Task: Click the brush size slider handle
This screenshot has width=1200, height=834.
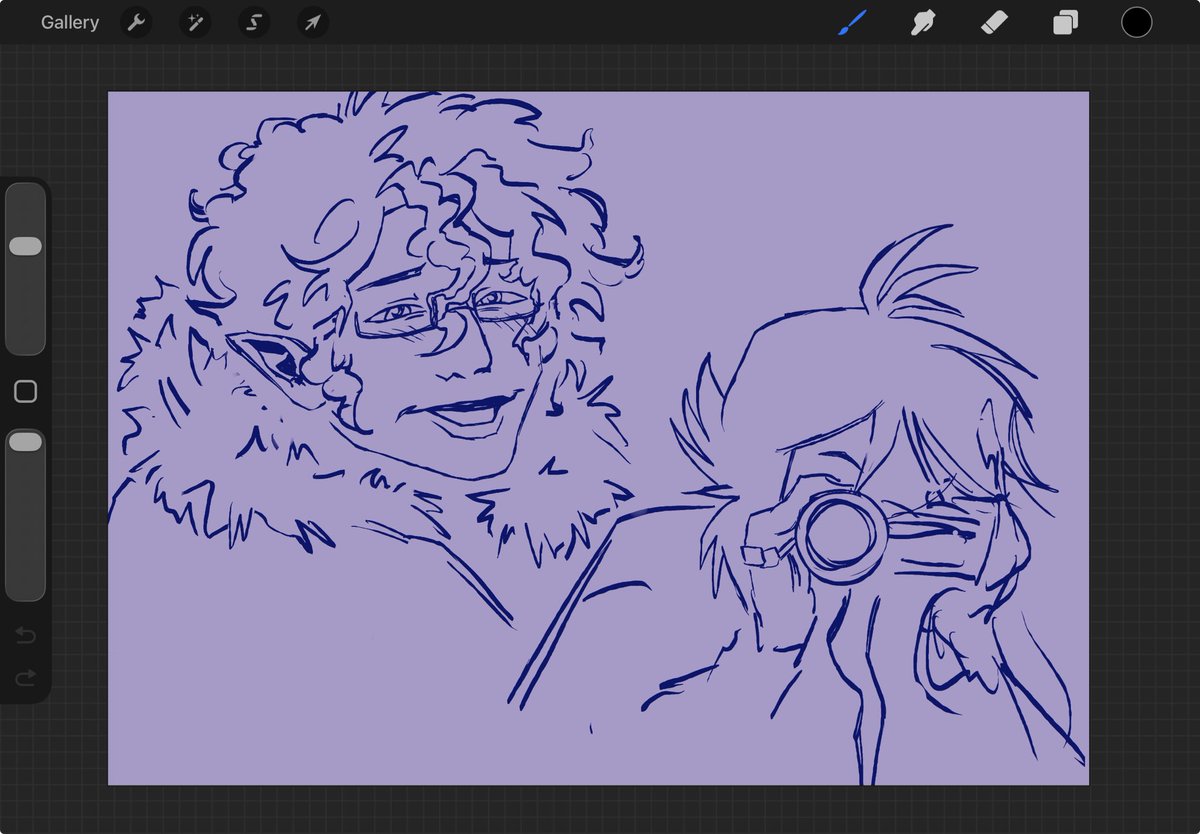Action: click(x=25, y=246)
